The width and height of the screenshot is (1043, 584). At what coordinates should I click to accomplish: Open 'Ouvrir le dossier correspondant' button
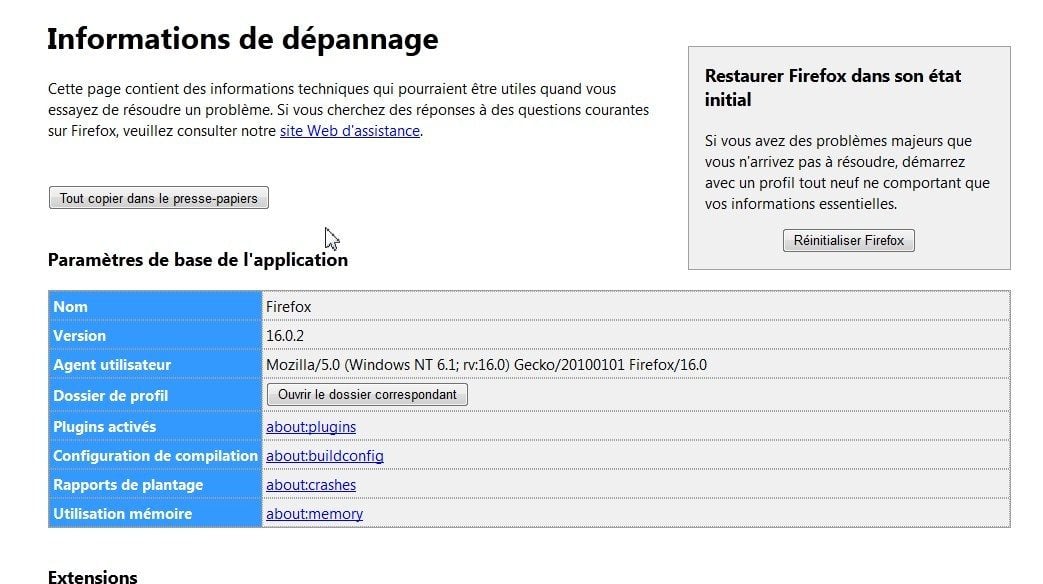pyautogui.click(x=367, y=394)
